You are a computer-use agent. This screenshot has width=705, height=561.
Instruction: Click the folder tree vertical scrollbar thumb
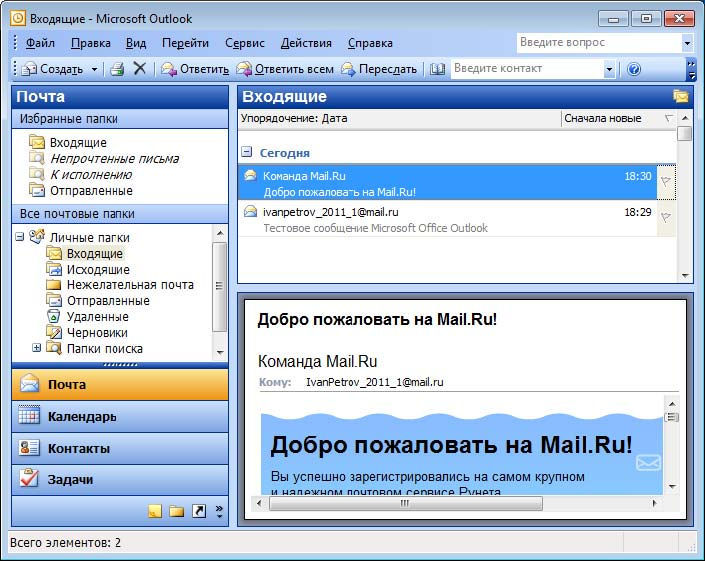(x=219, y=286)
